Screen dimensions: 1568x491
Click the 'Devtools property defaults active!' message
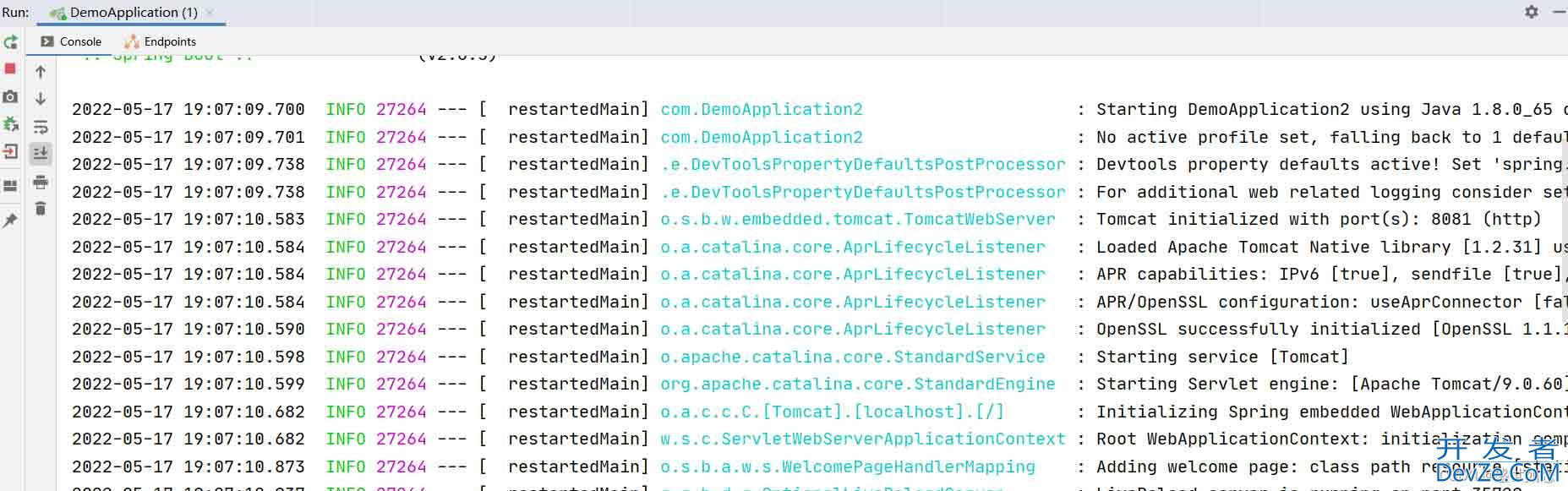[x=1331, y=164]
